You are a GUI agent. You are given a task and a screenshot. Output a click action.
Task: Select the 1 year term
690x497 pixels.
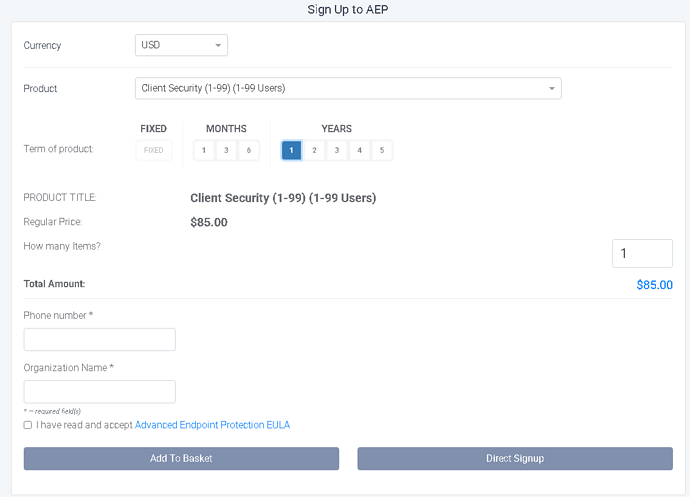tap(292, 150)
